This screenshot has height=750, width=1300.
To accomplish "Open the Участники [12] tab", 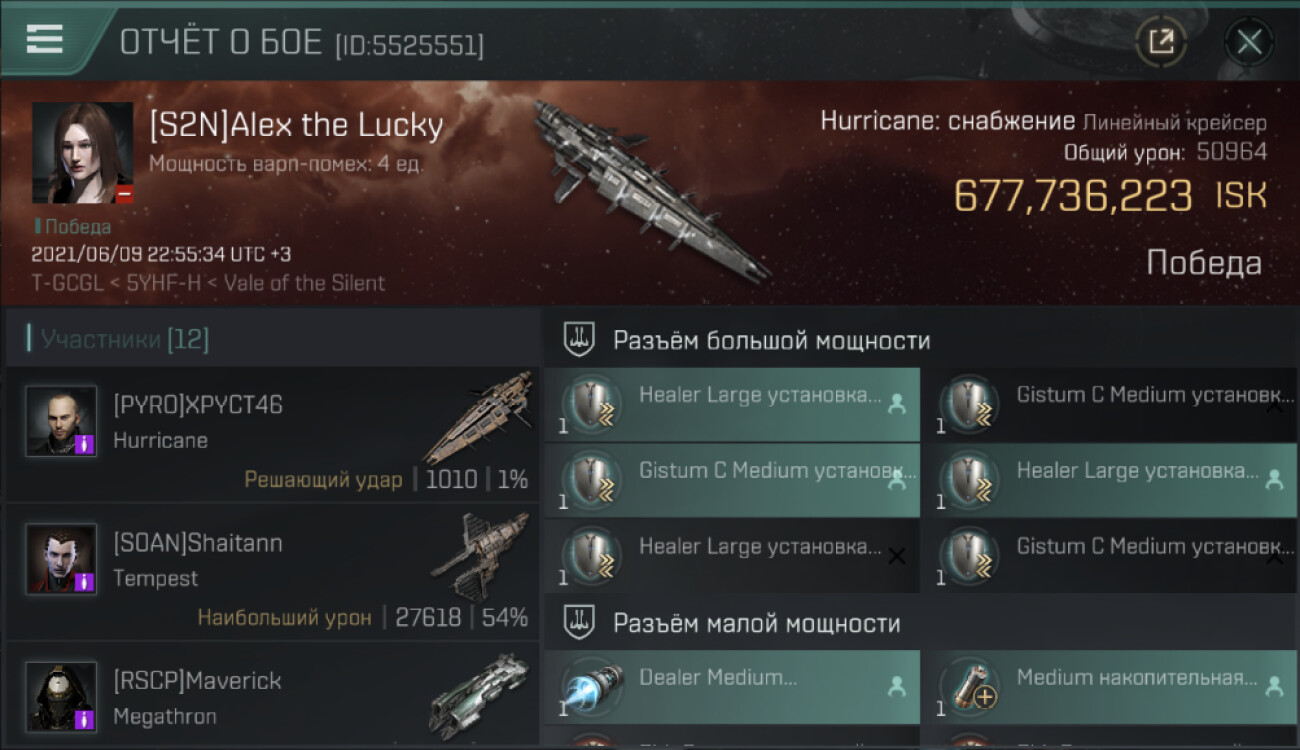I will pyautogui.click(x=124, y=339).
